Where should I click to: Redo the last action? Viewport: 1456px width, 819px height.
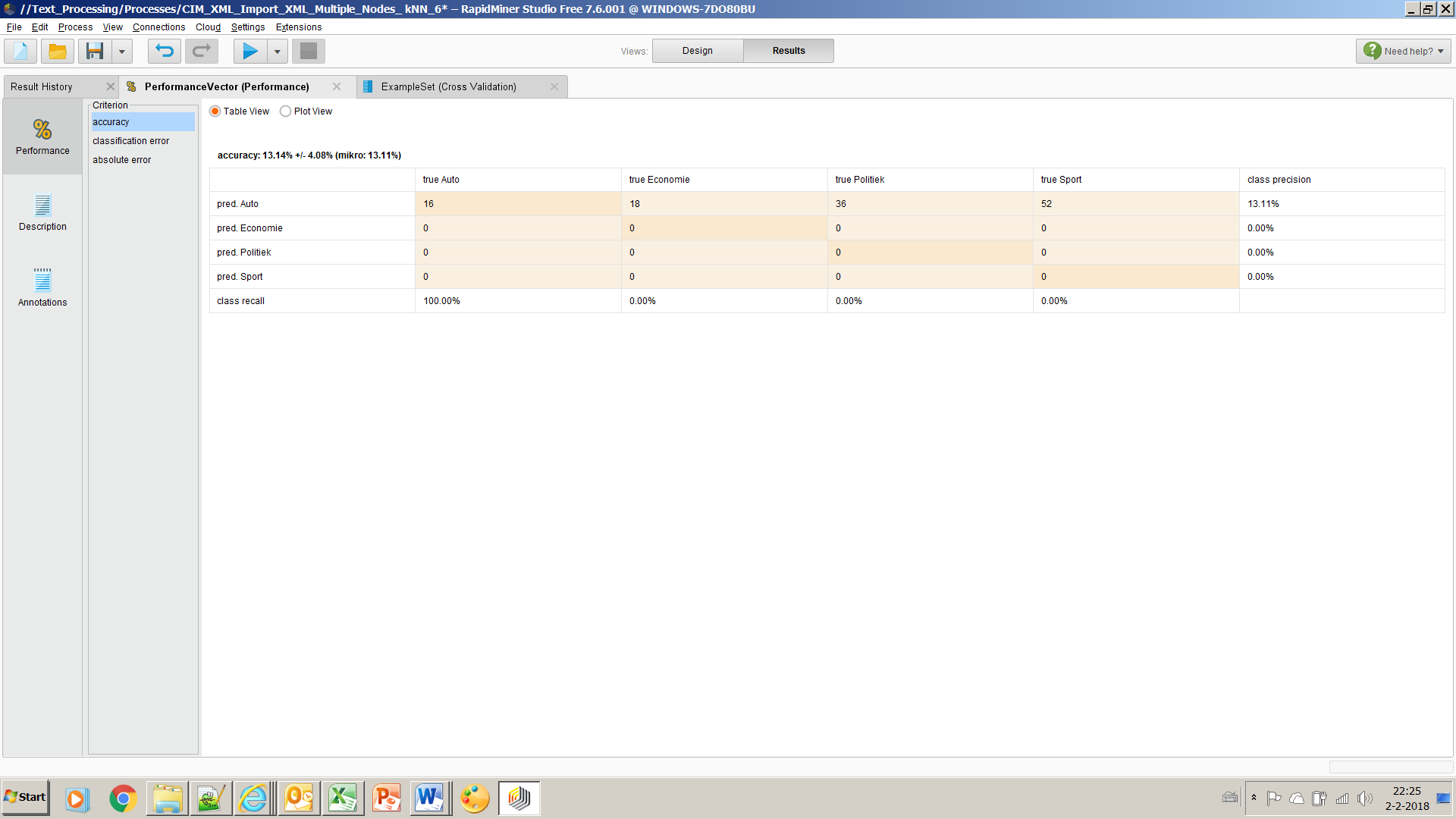coord(202,51)
